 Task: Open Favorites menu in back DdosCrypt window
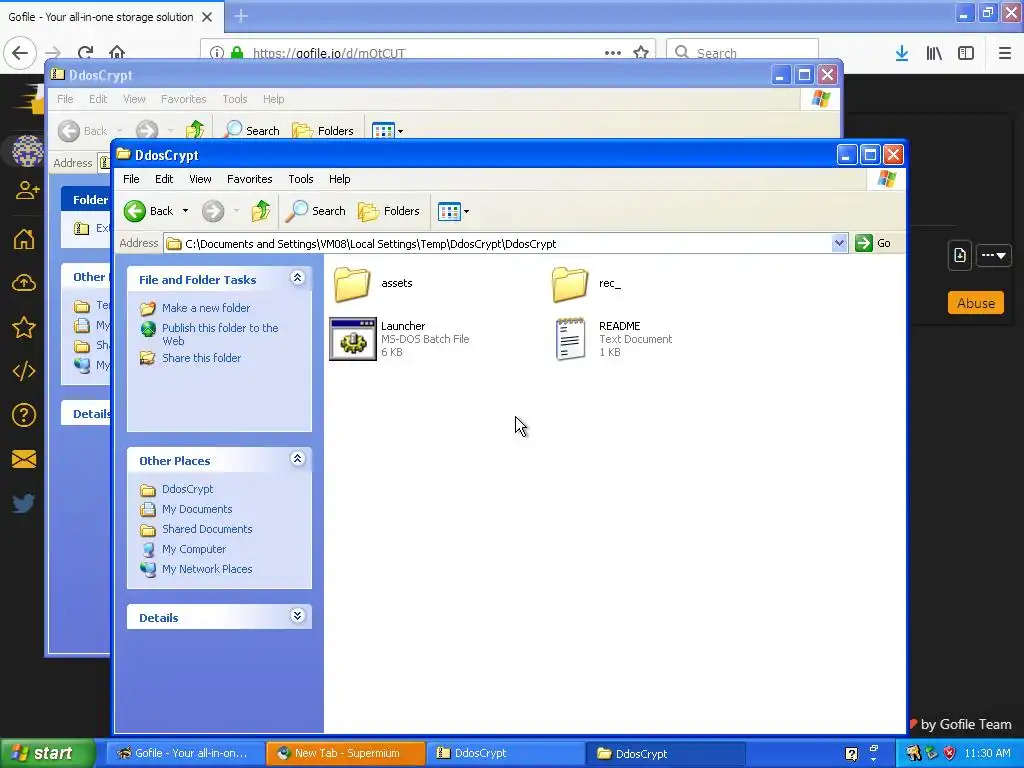[184, 99]
